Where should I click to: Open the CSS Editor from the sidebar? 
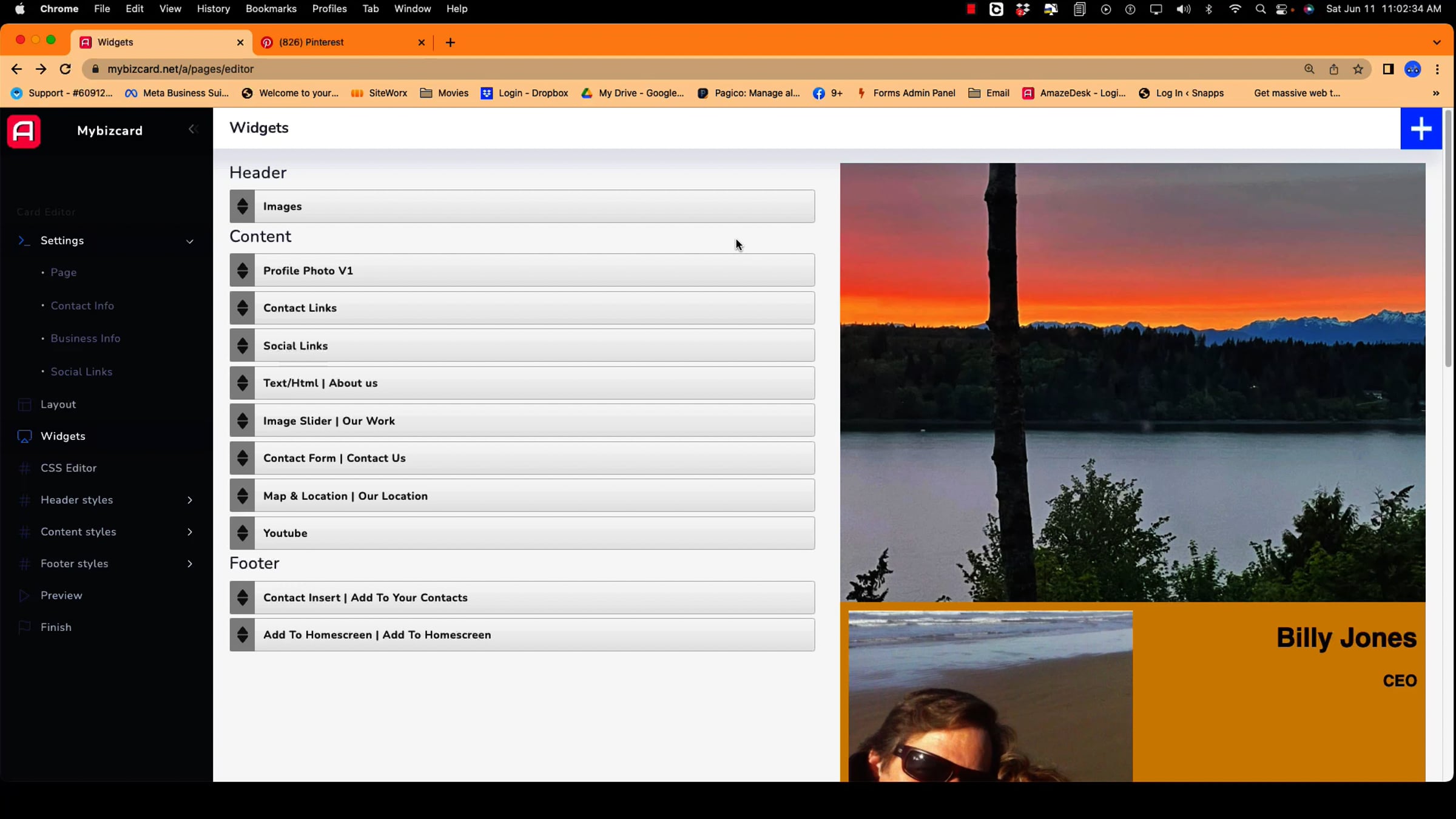tap(69, 468)
